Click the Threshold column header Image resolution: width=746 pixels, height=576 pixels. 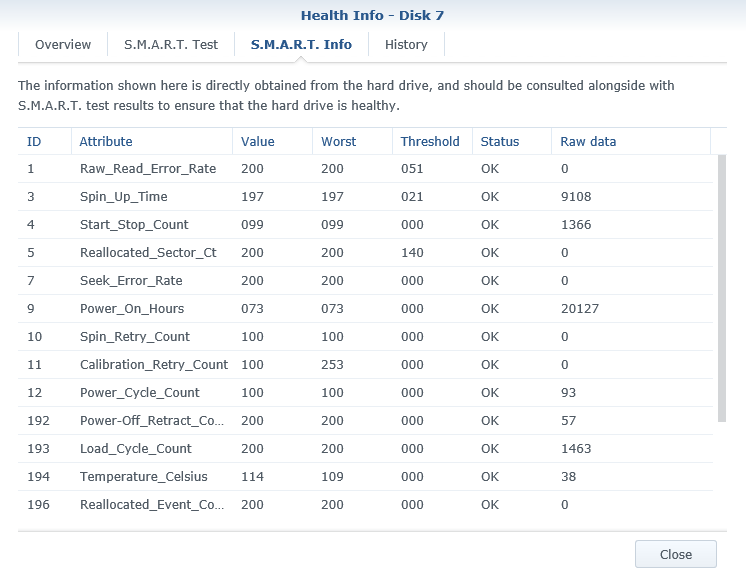432,141
